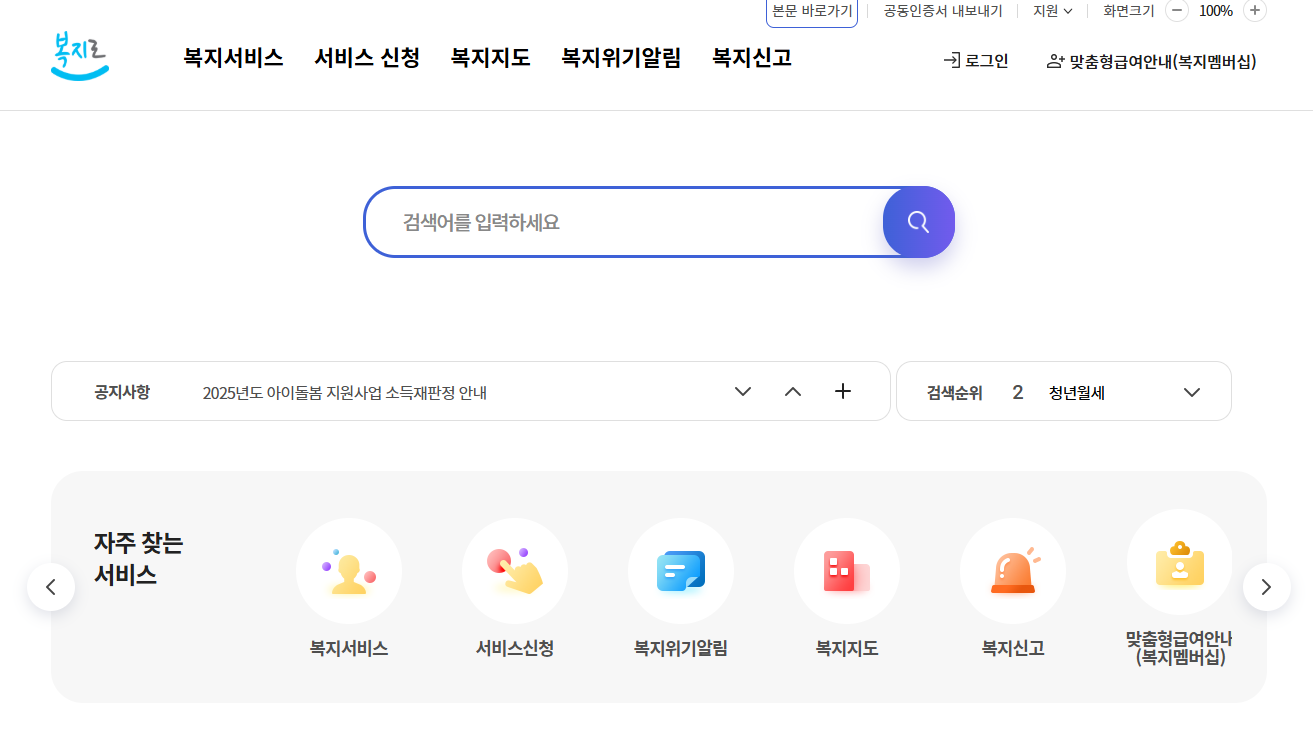1313x749 pixels.
Task: Show next notice with the down chevron
Action: [x=742, y=392]
